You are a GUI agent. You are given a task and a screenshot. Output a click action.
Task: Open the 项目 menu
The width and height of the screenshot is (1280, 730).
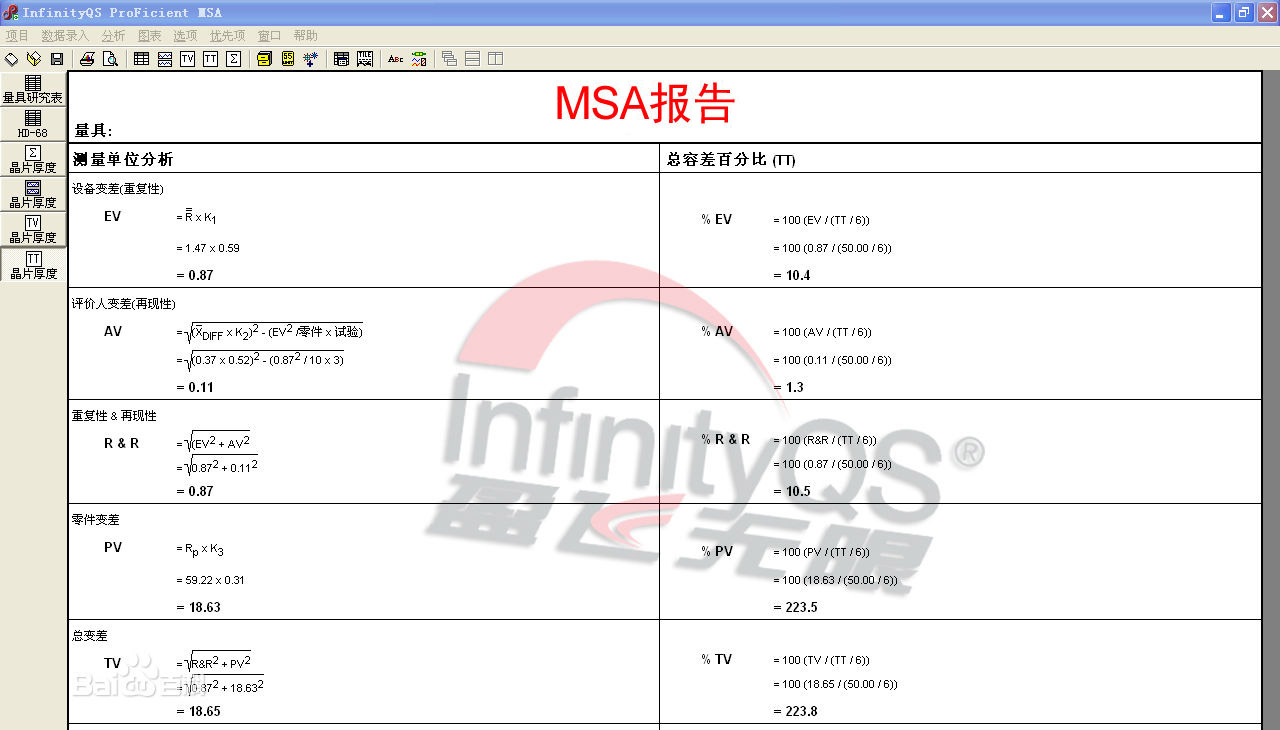tap(17, 36)
